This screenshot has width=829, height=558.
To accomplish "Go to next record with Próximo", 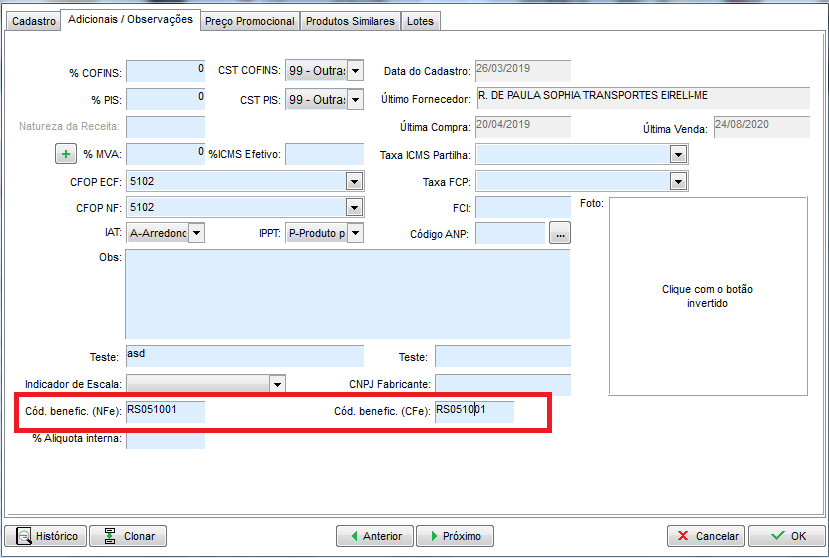I will pyautogui.click(x=454, y=536).
